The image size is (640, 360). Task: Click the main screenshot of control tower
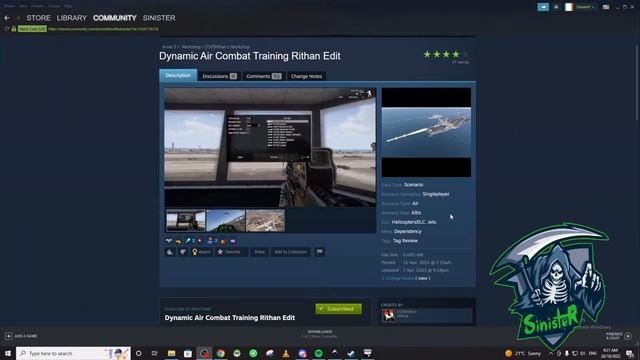pyautogui.click(x=270, y=147)
